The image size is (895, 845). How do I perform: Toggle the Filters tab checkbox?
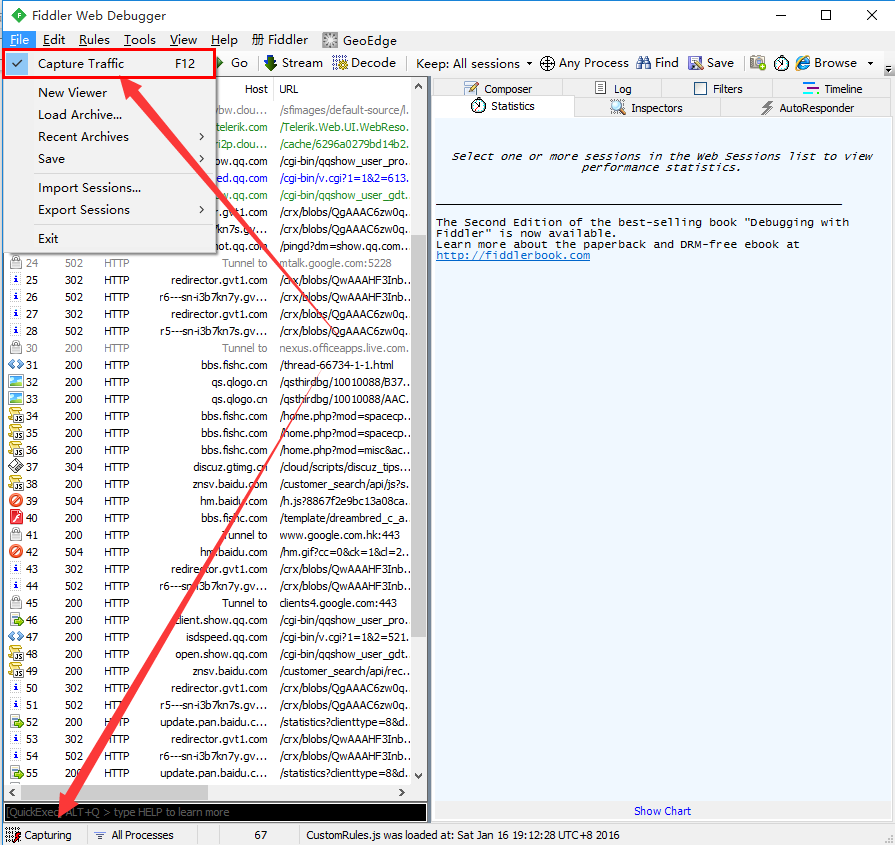700,89
